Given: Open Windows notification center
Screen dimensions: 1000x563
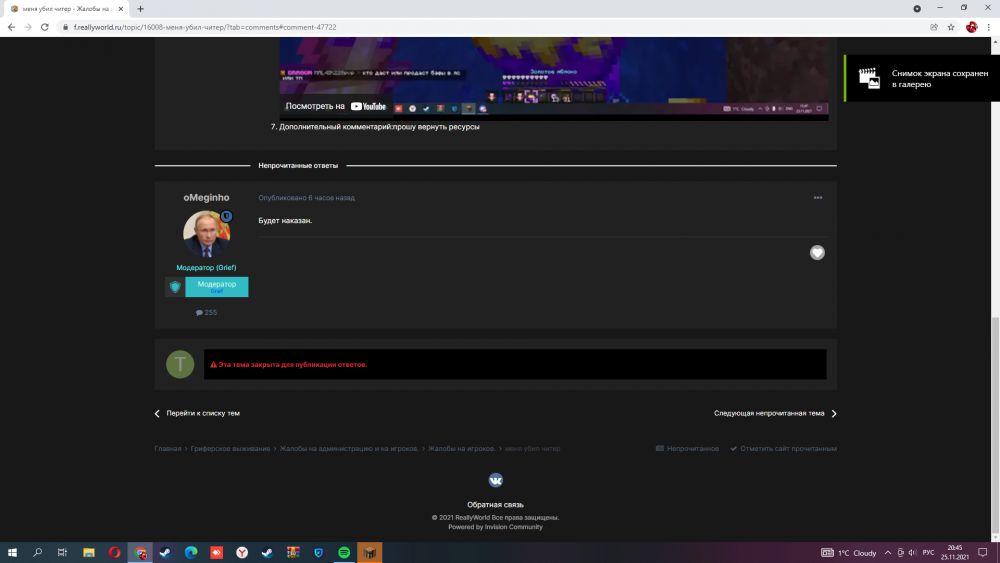Looking at the screenshot, I should point(983,553).
